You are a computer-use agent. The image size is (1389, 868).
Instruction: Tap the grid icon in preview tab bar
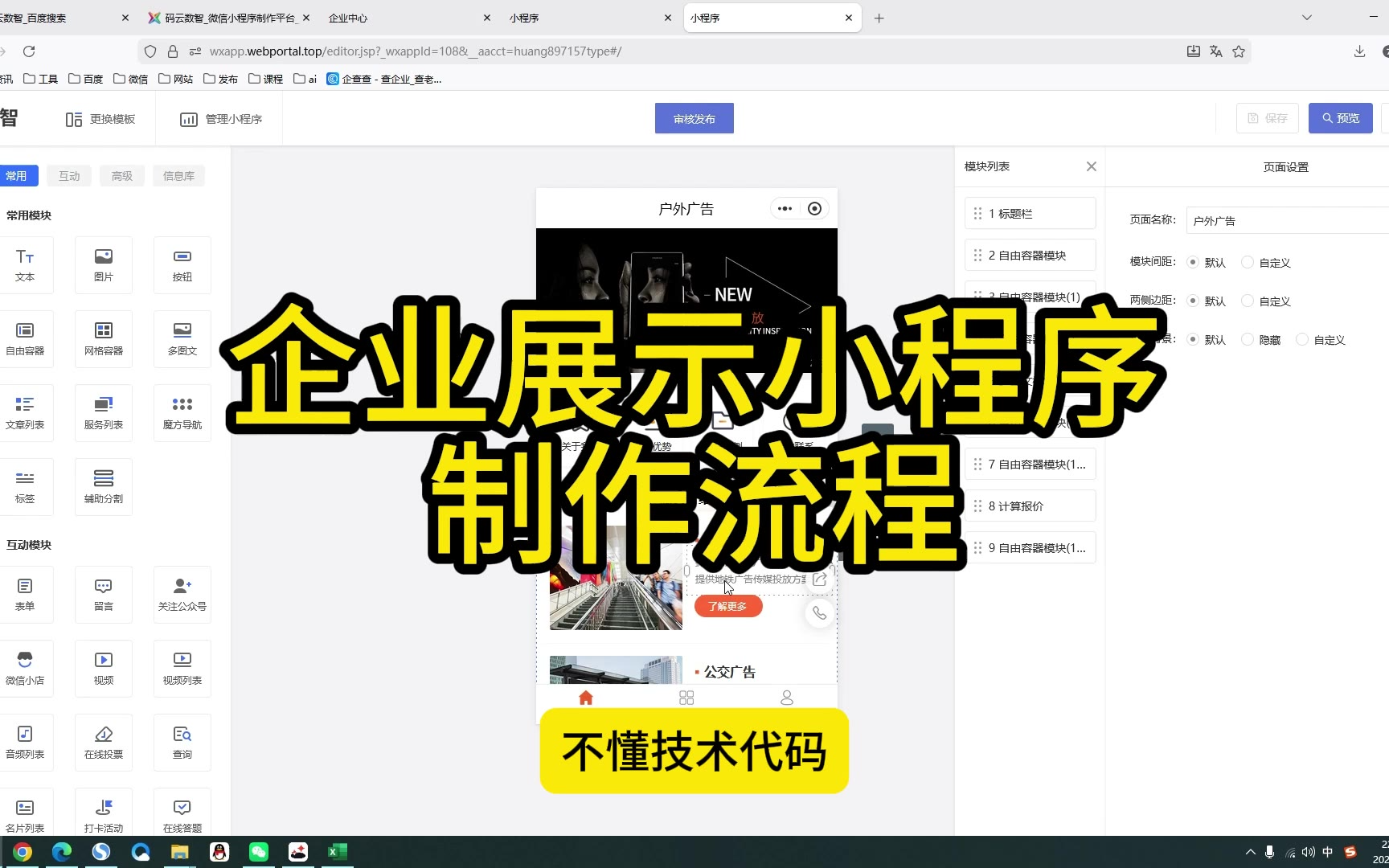(686, 698)
